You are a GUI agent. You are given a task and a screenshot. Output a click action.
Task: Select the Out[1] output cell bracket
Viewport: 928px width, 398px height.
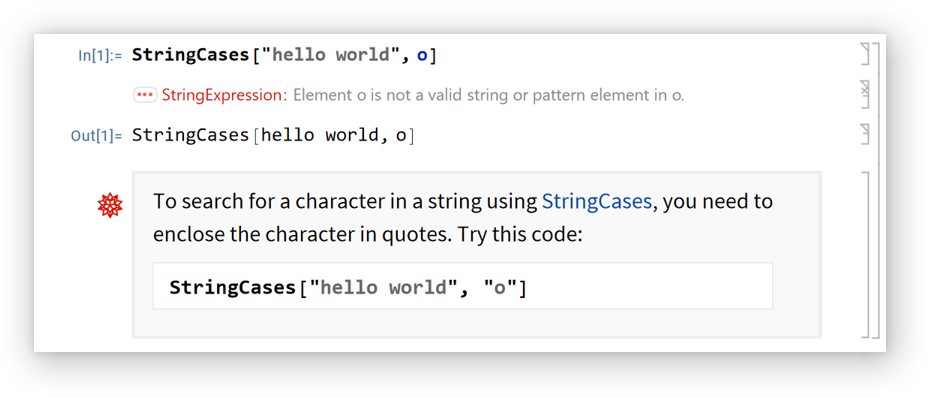point(865,134)
